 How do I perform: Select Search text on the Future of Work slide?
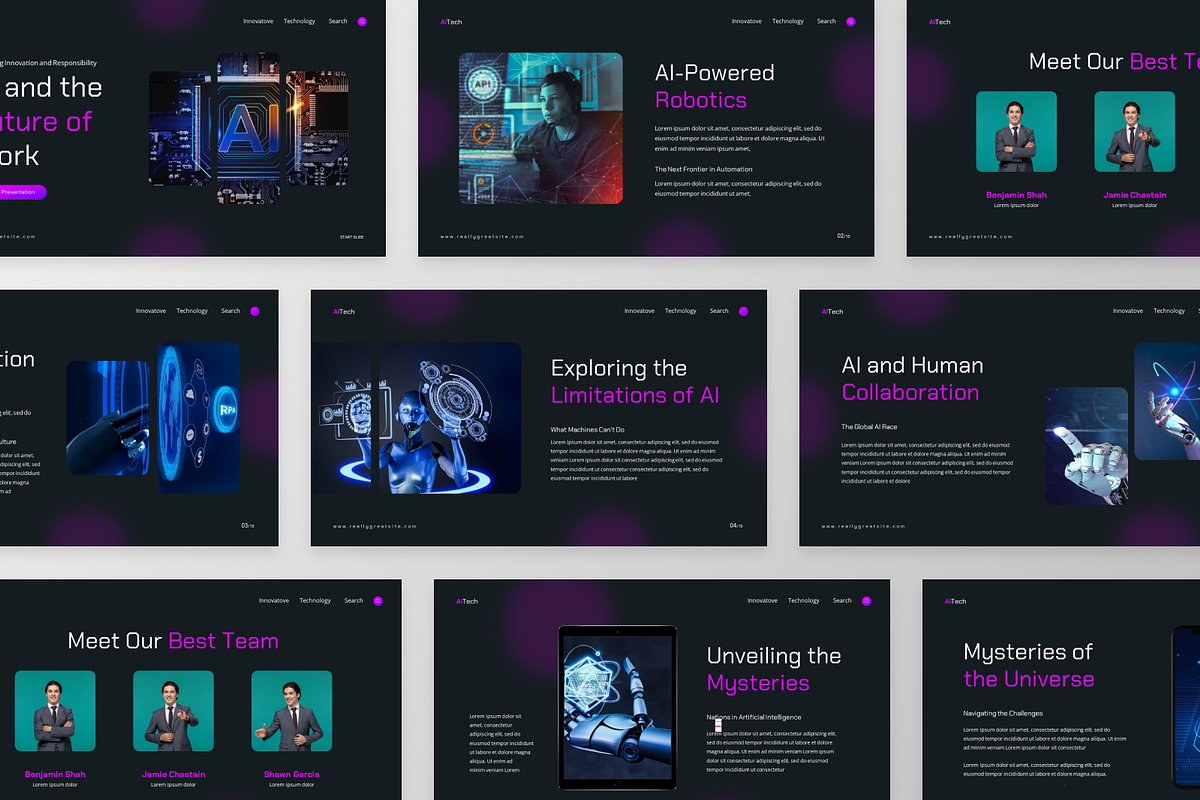[x=338, y=21]
